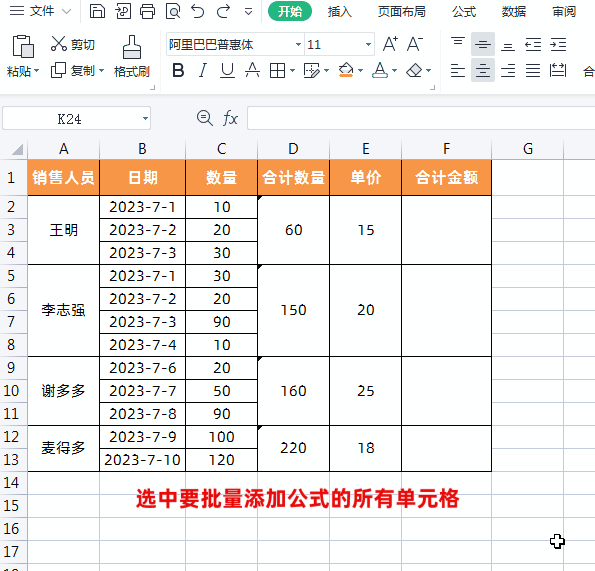Apply justify alignment
The height and width of the screenshot is (571, 595).
click(533, 71)
